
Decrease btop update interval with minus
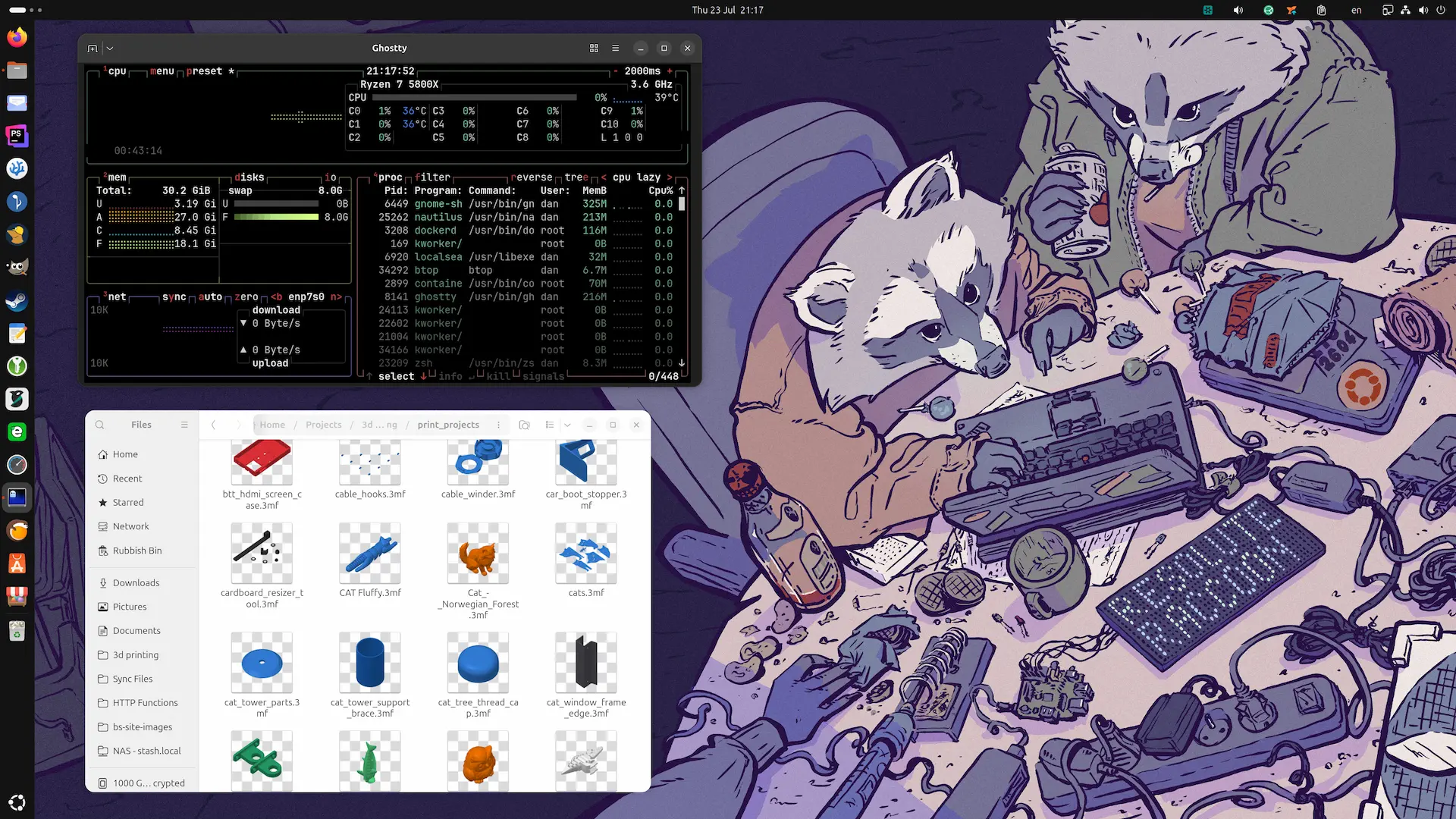pos(616,71)
